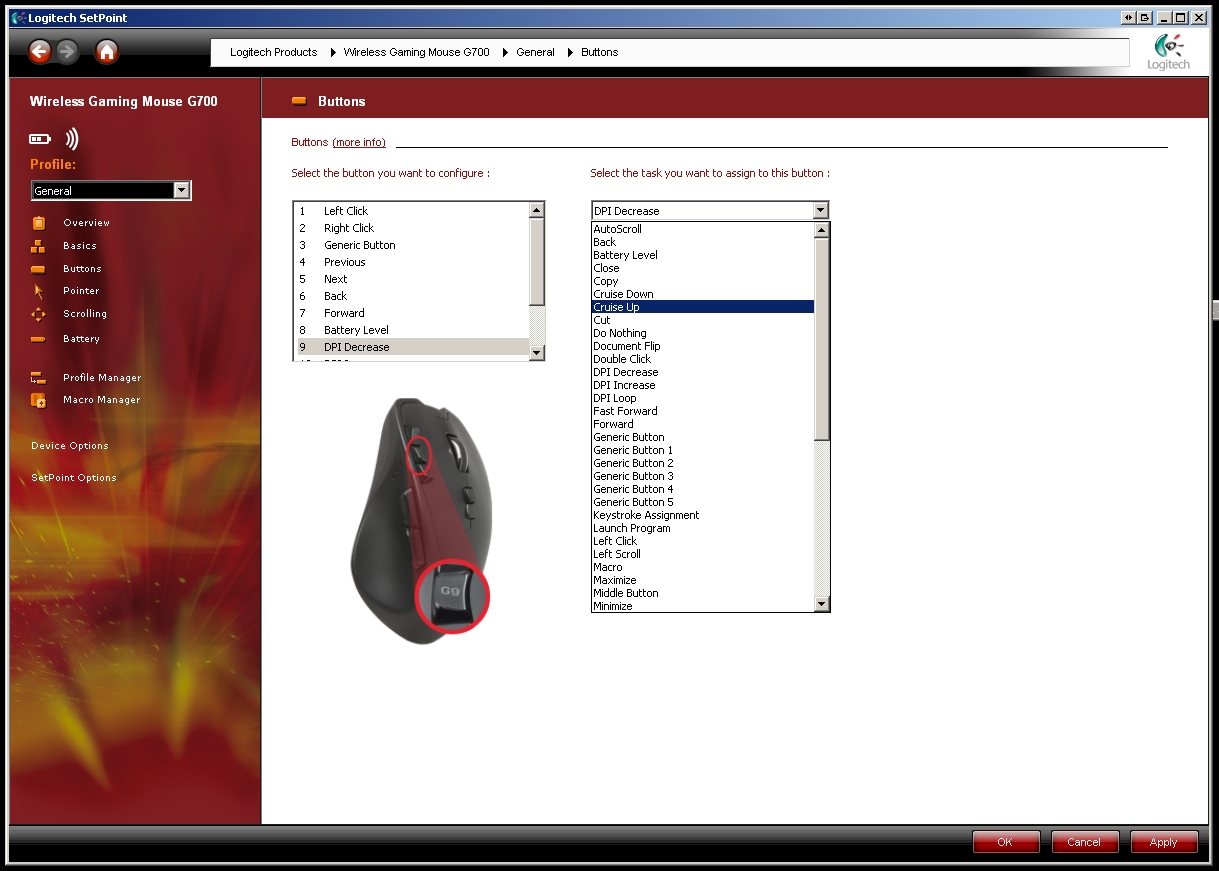
Task: Choose Middle Button task
Action: tap(703, 593)
